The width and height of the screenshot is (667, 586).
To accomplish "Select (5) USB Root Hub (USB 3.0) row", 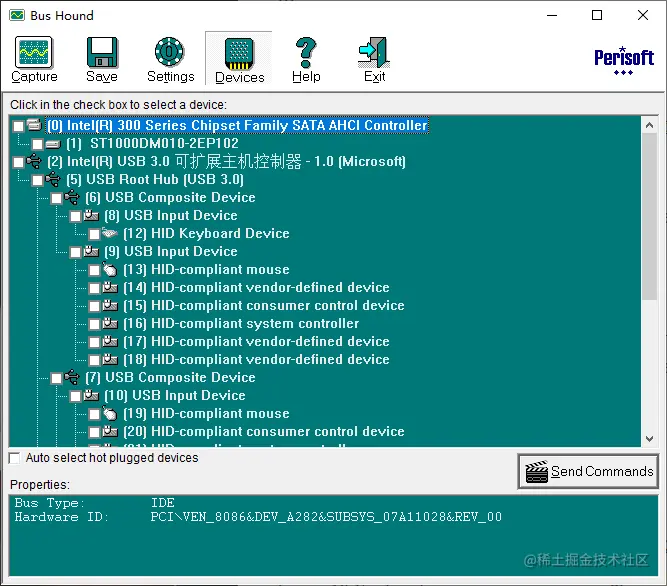I will point(155,179).
